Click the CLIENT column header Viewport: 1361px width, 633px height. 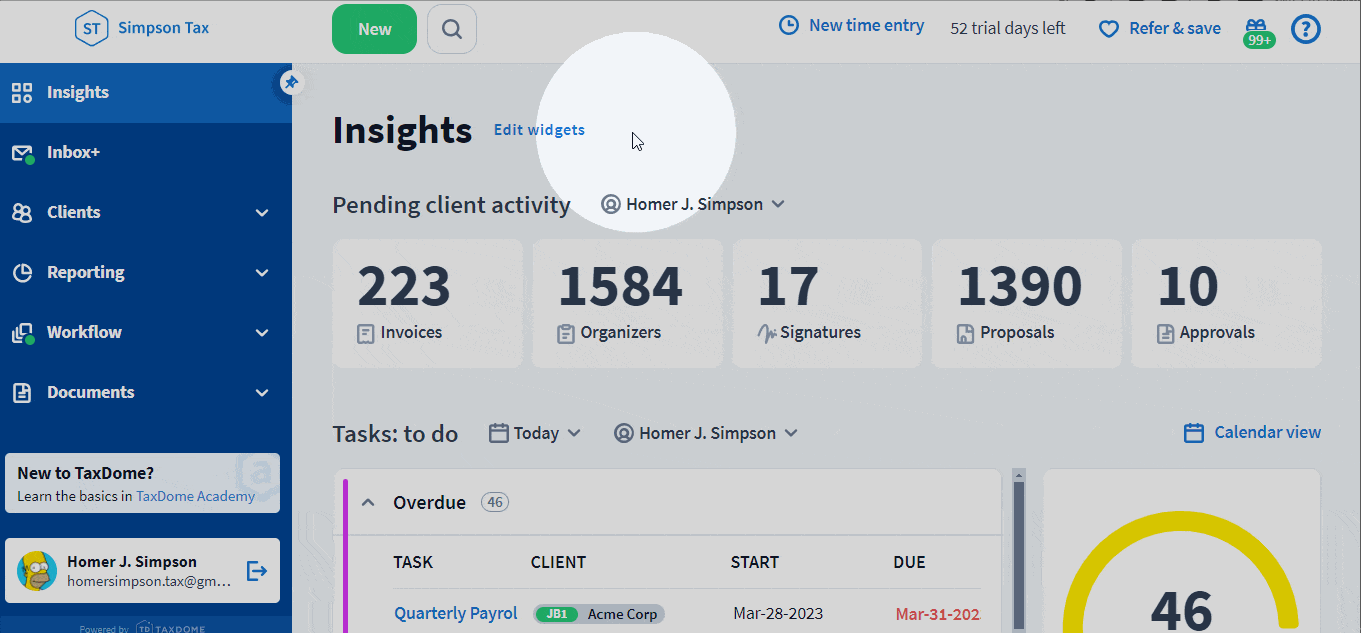(x=558, y=562)
